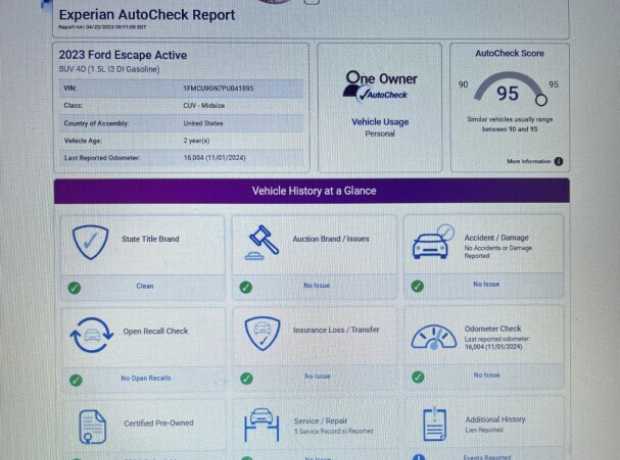Click the Certified Pre-Owned document icon
The image size is (620, 460).
click(x=93, y=427)
